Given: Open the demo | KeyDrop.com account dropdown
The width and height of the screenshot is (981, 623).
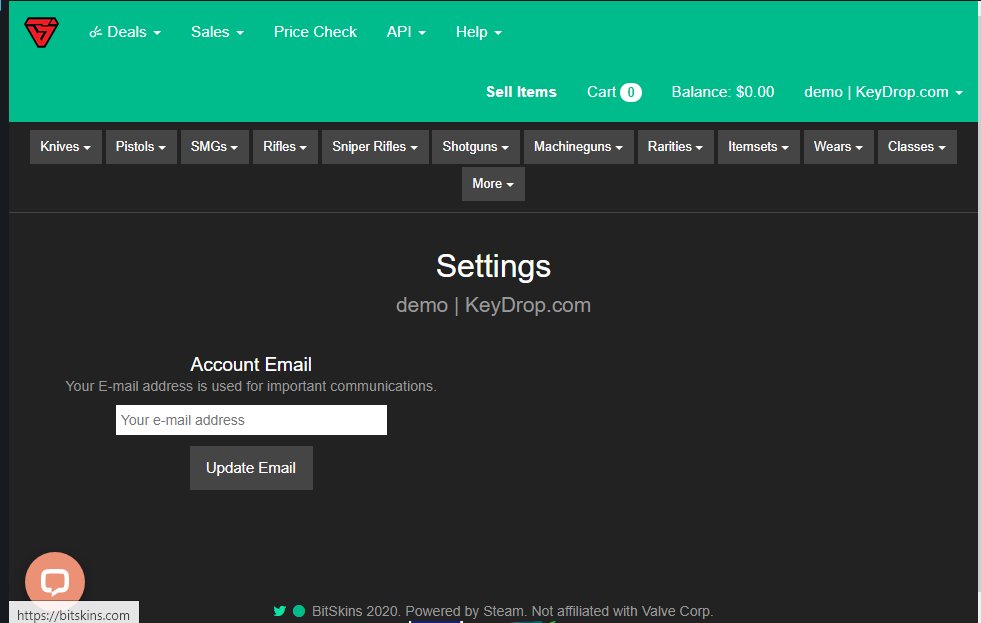Looking at the screenshot, I should pyautogui.click(x=883, y=92).
